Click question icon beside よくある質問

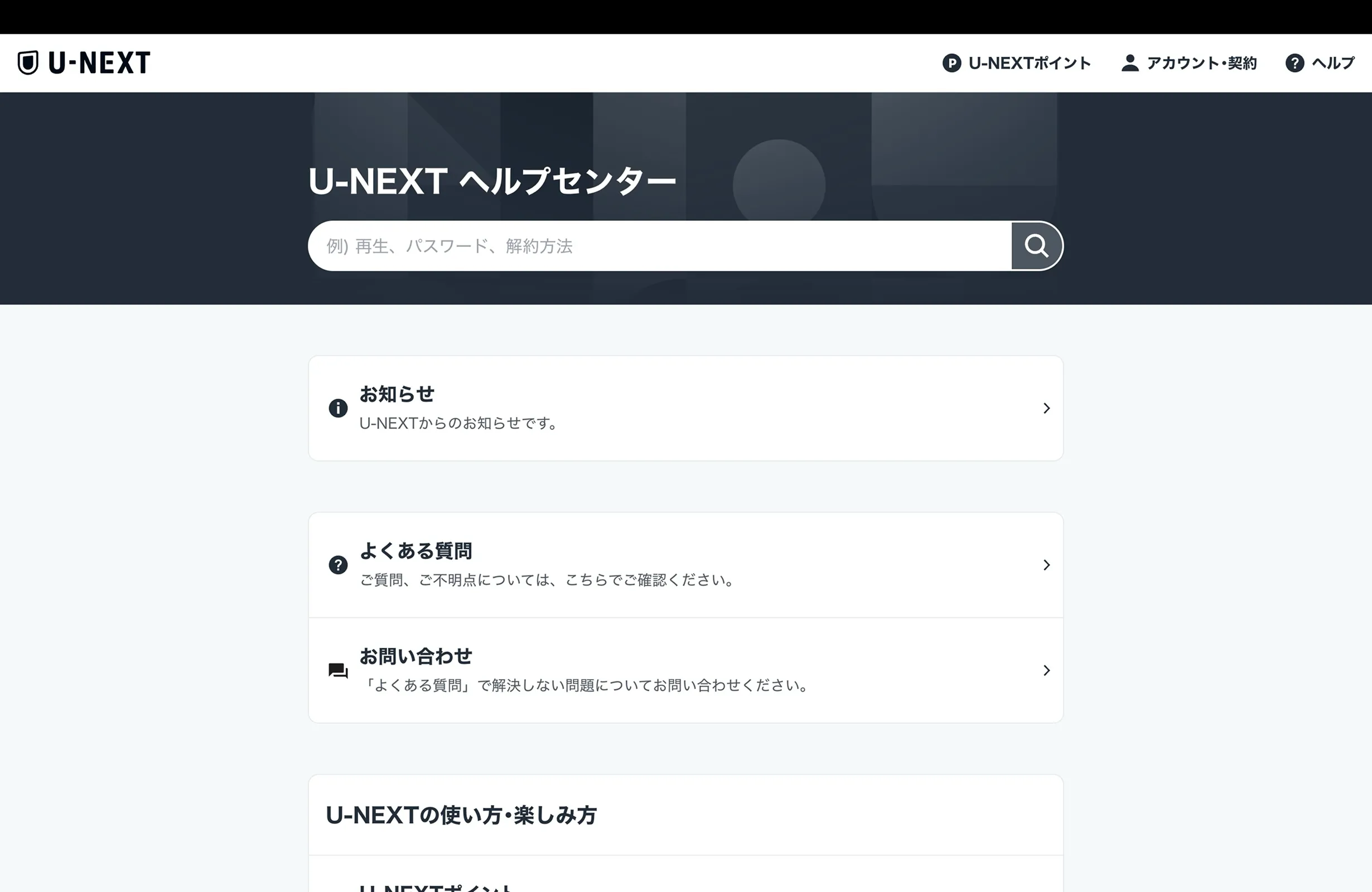coord(338,565)
